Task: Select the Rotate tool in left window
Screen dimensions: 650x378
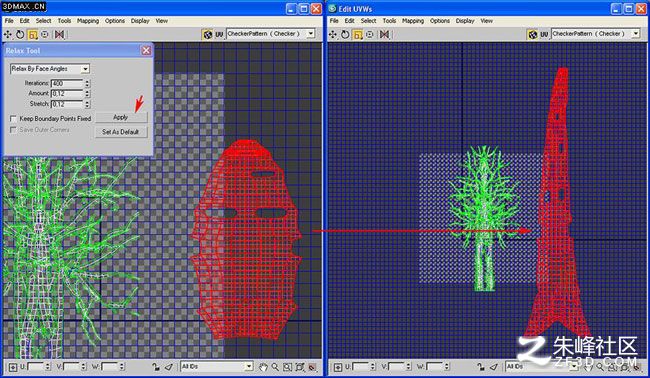Action: click(20, 35)
